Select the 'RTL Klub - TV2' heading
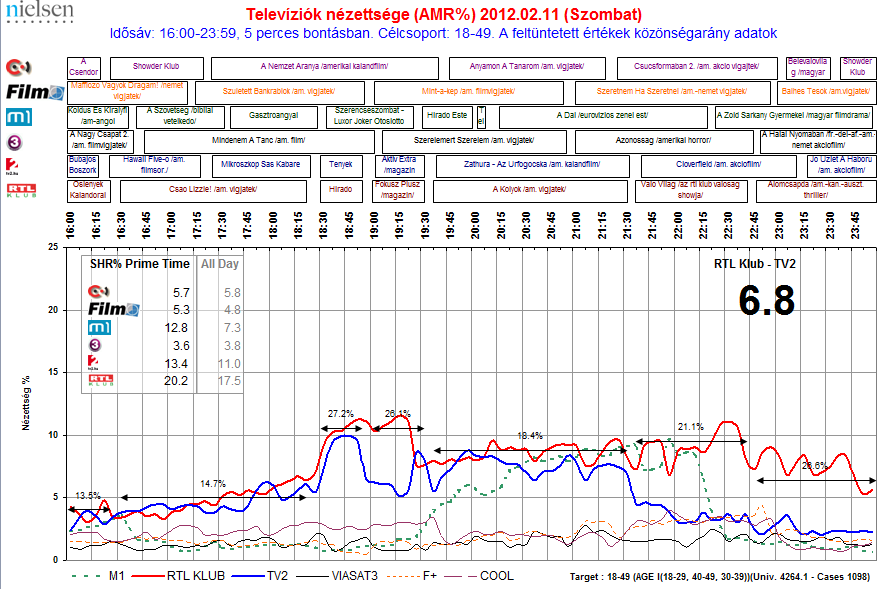This screenshot has height=592, width=886. point(755,264)
